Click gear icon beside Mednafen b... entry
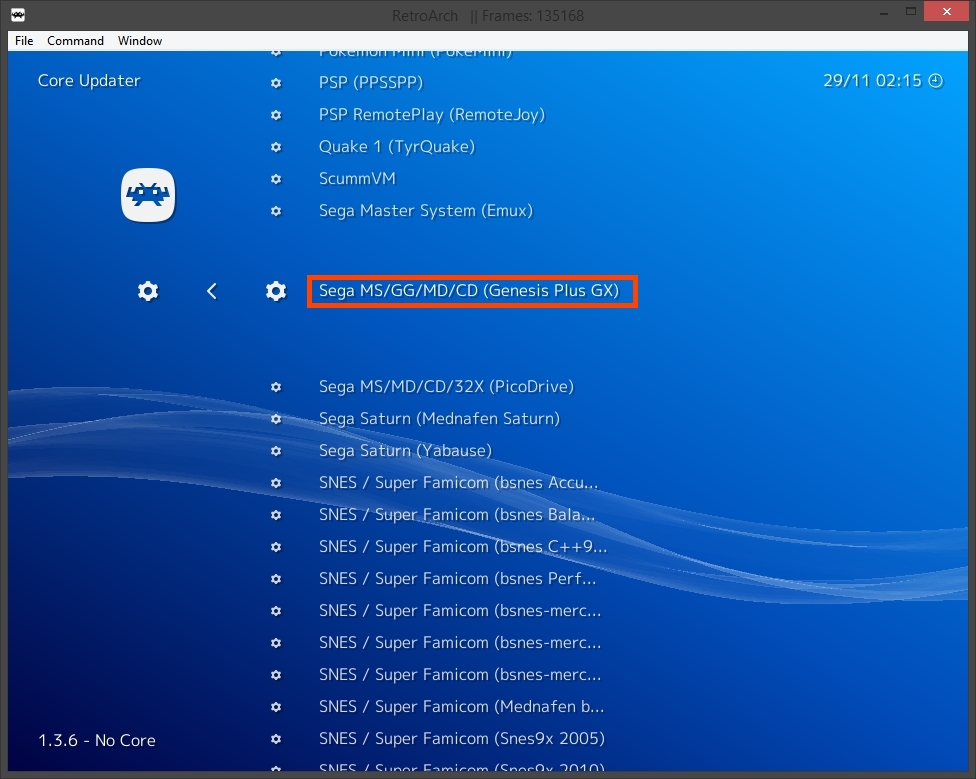The width and height of the screenshot is (976, 779). pyautogui.click(x=276, y=707)
